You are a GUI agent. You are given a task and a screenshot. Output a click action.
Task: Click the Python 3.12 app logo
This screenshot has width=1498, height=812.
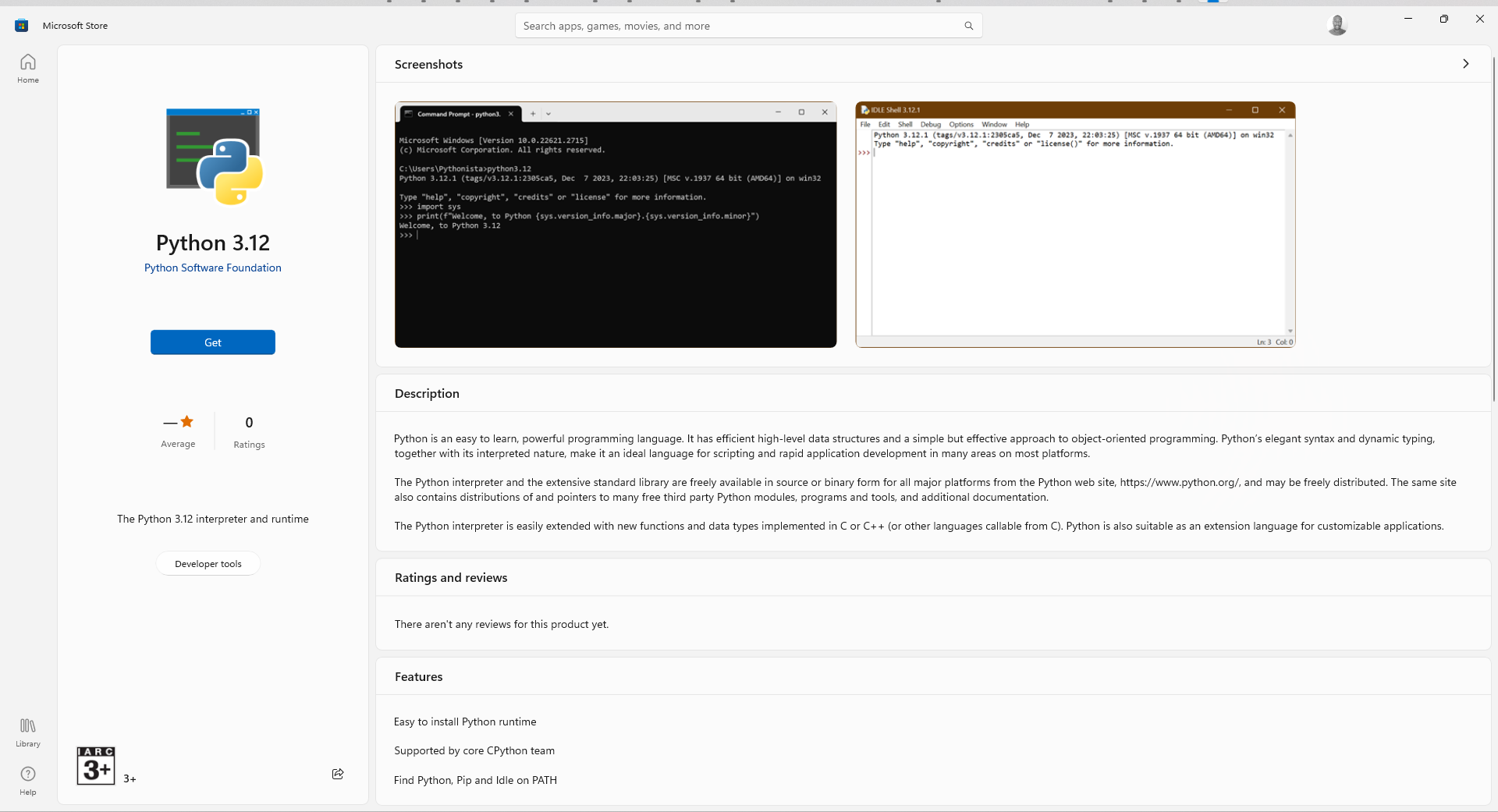(x=213, y=157)
